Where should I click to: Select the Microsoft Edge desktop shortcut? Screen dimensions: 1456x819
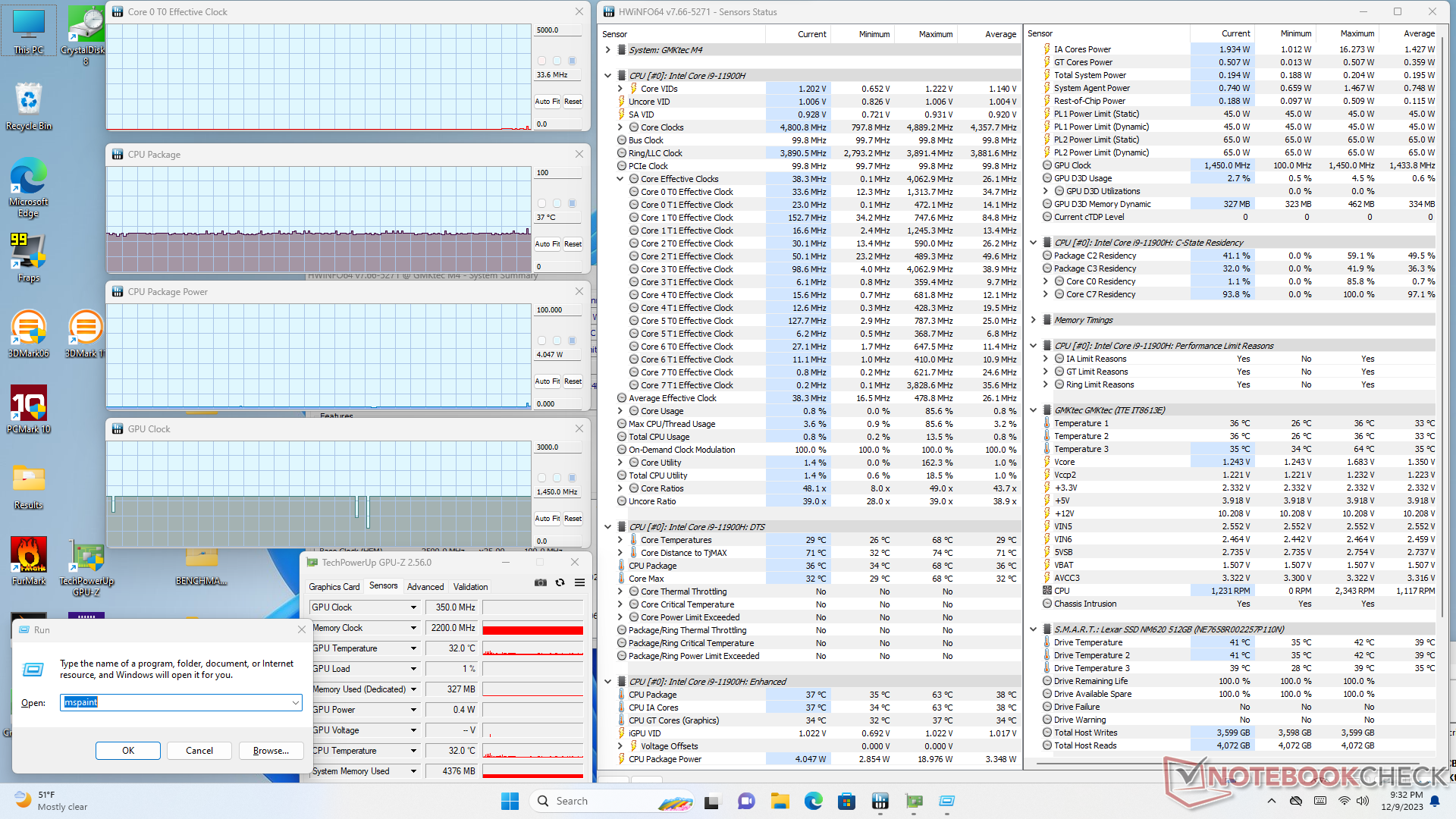[29, 187]
